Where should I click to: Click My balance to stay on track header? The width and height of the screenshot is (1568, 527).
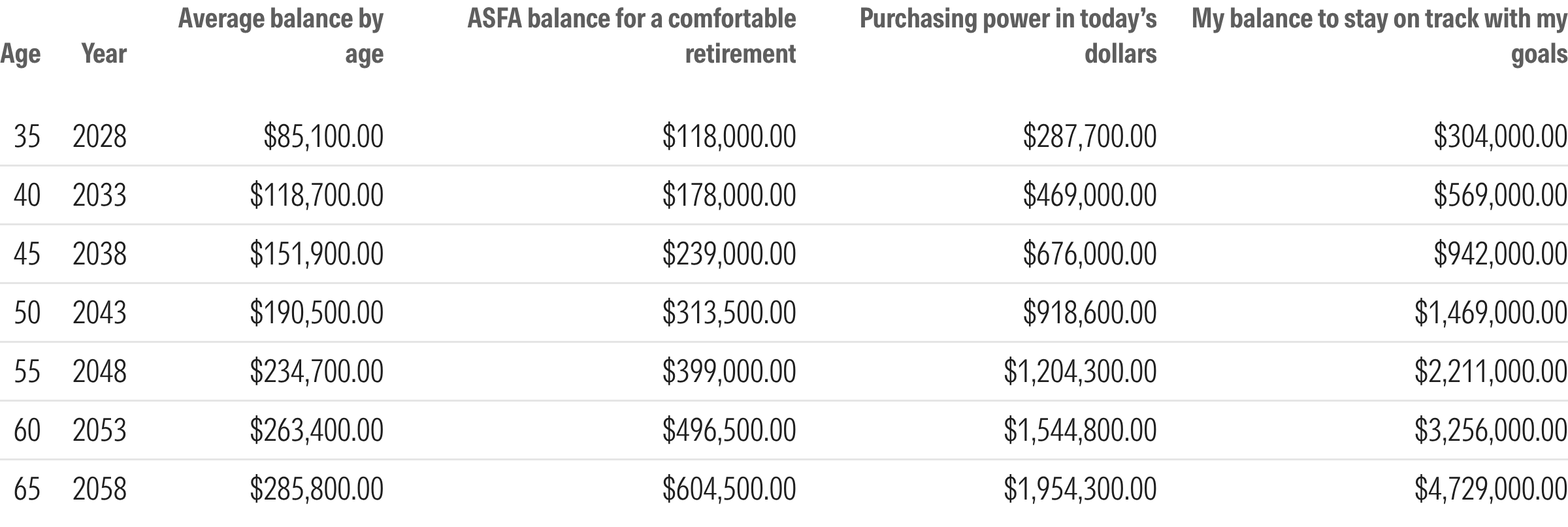pyautogui.click(x=1379, y=36)
